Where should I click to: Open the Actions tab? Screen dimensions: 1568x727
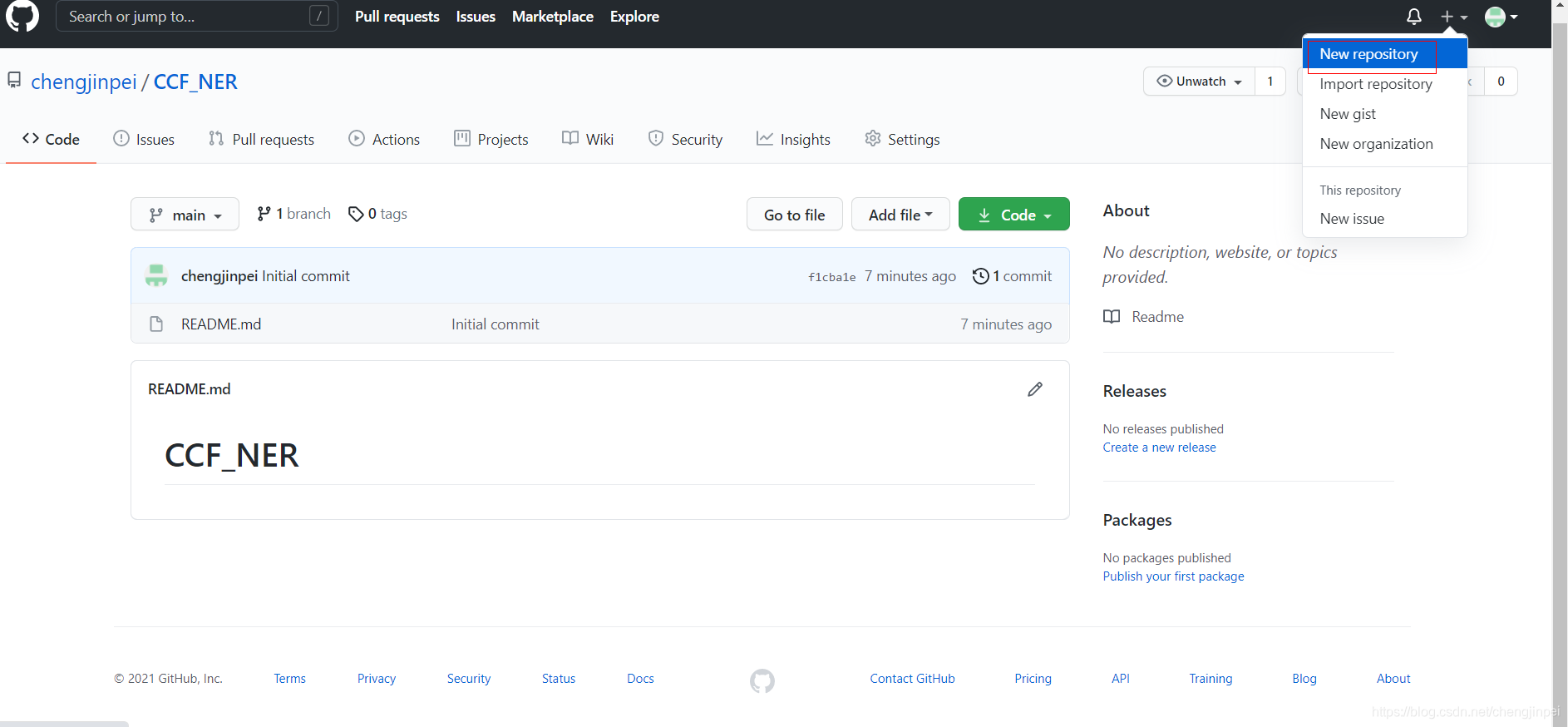(x=384, y=140)
